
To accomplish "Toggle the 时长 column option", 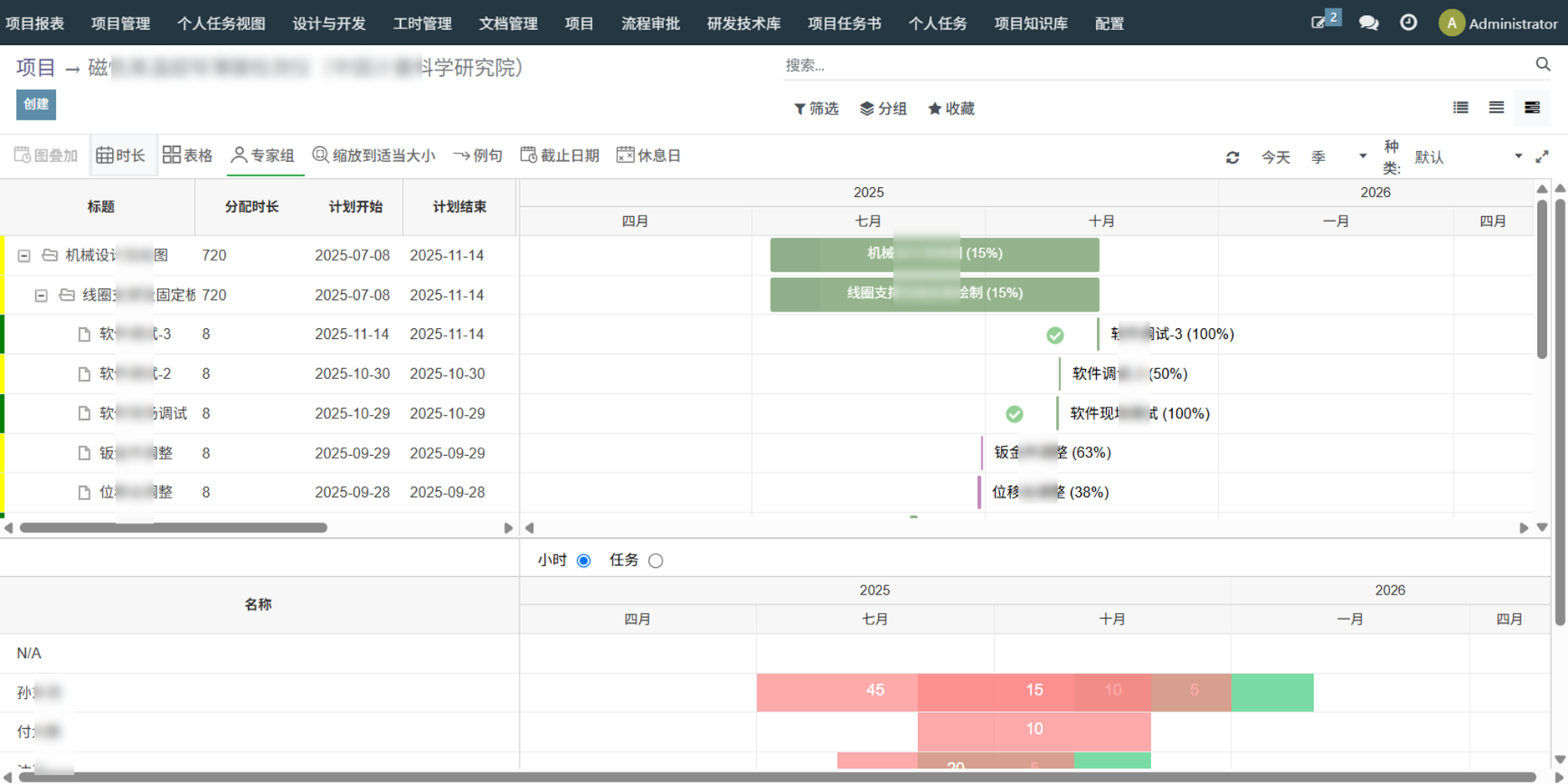I will 121,155.
